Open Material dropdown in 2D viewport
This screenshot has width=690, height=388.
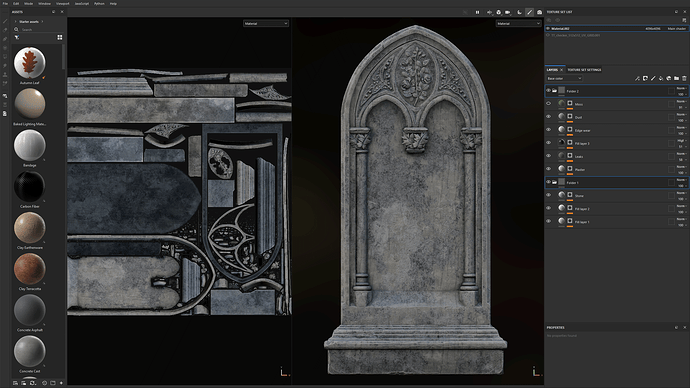266,23
